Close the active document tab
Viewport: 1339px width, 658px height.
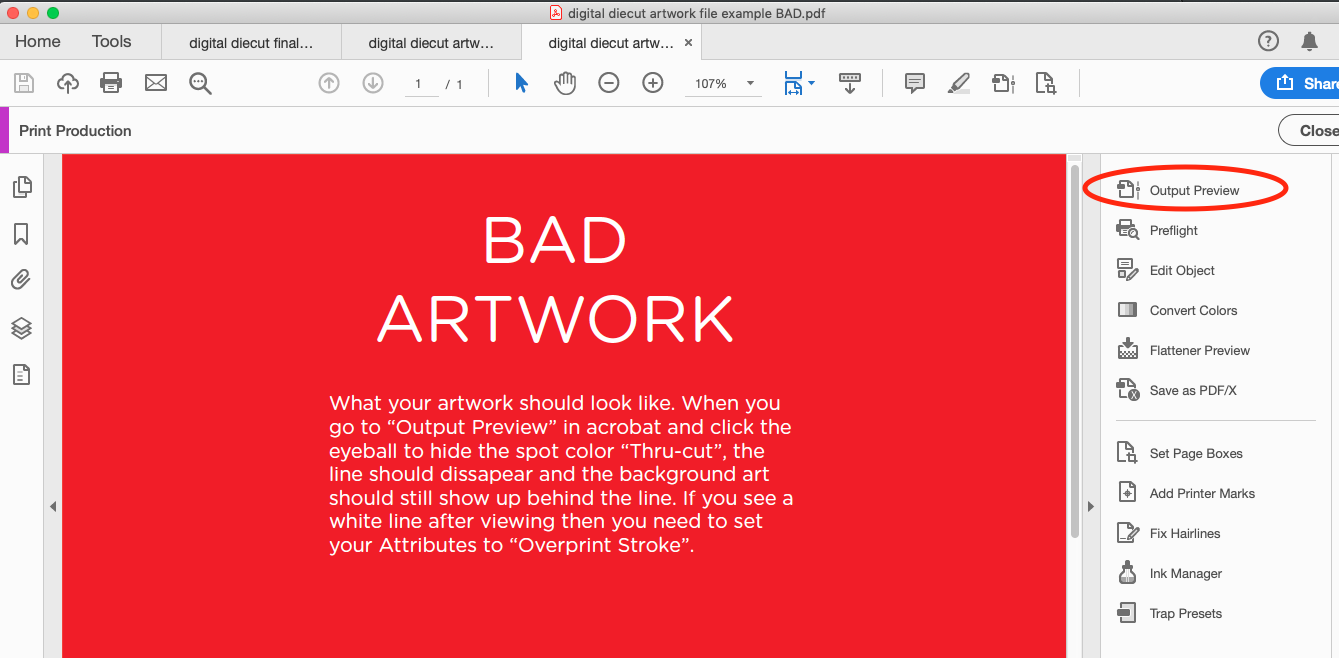click(x=688, y=43)
